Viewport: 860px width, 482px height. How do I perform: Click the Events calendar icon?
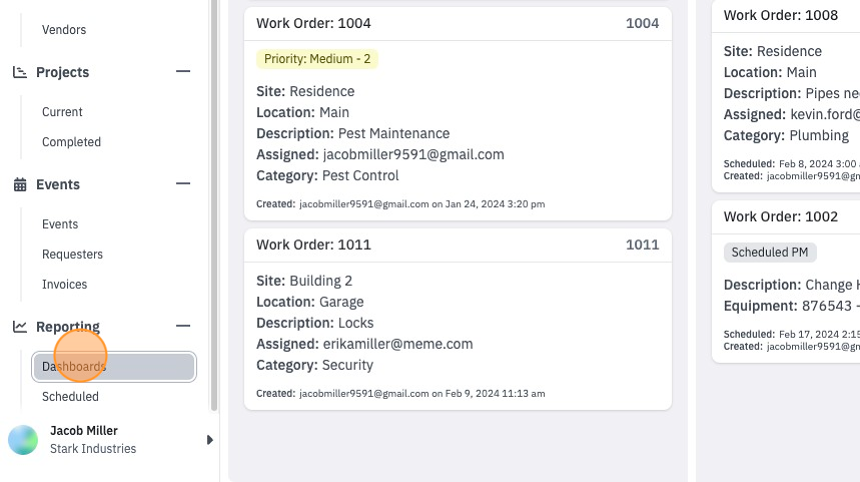[x=20, y=184]
